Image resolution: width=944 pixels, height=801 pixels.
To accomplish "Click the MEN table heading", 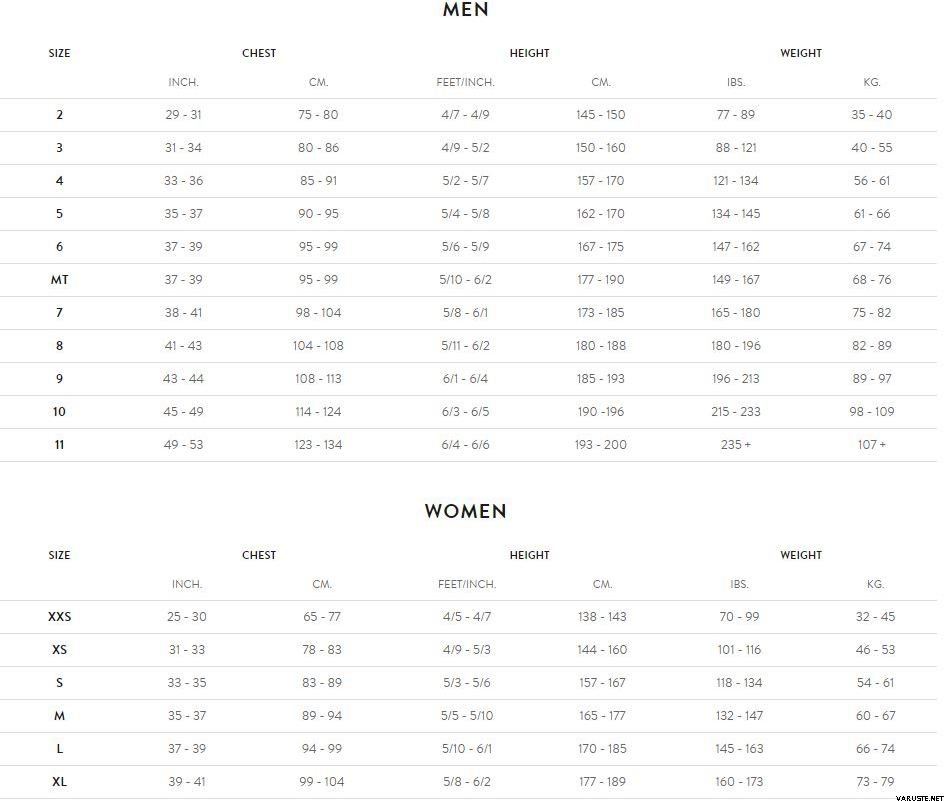I will (x=465, y=9).
